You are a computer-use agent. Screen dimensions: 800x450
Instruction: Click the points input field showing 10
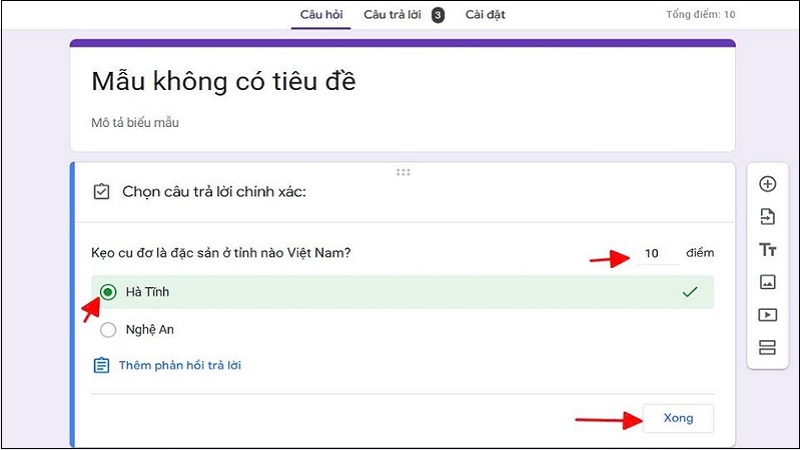tap(658, 253)
